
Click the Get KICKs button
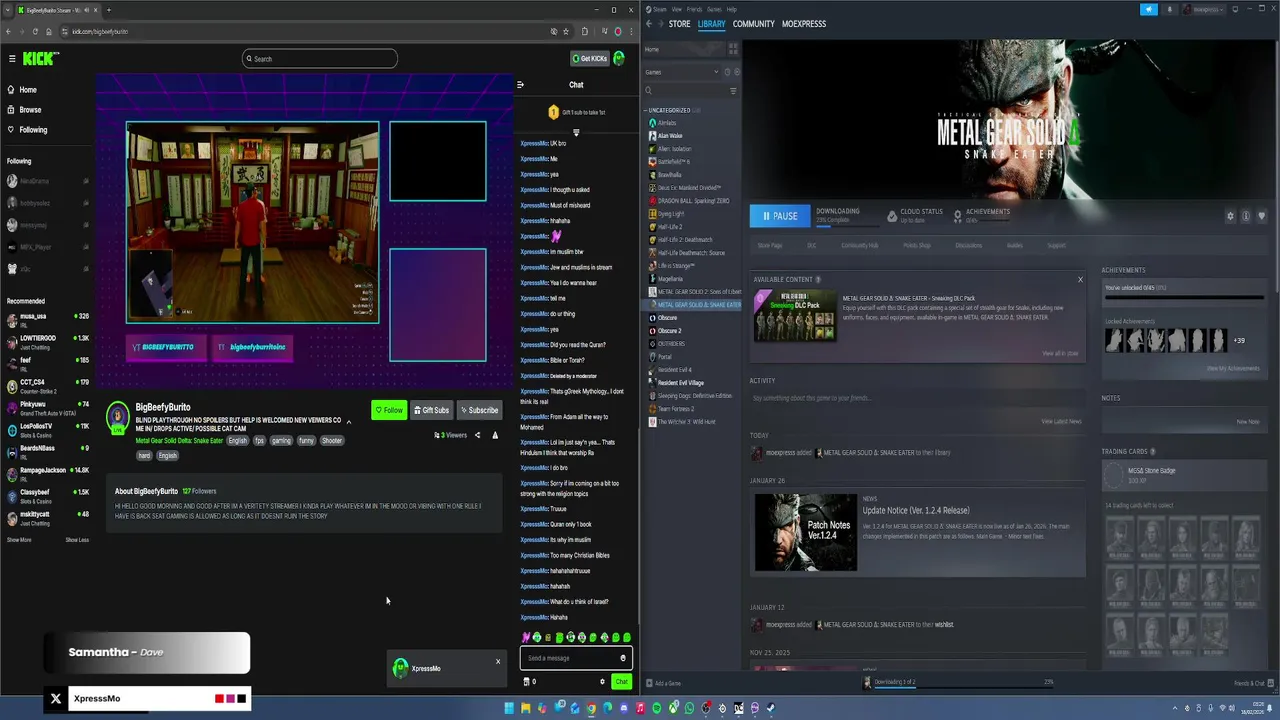pyautogui.click(x=590, y=58)
